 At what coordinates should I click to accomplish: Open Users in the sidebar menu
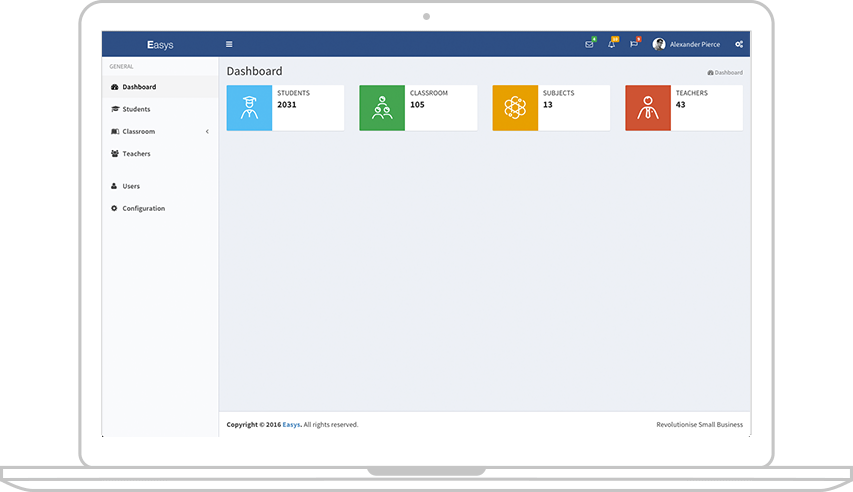[131, 186]
